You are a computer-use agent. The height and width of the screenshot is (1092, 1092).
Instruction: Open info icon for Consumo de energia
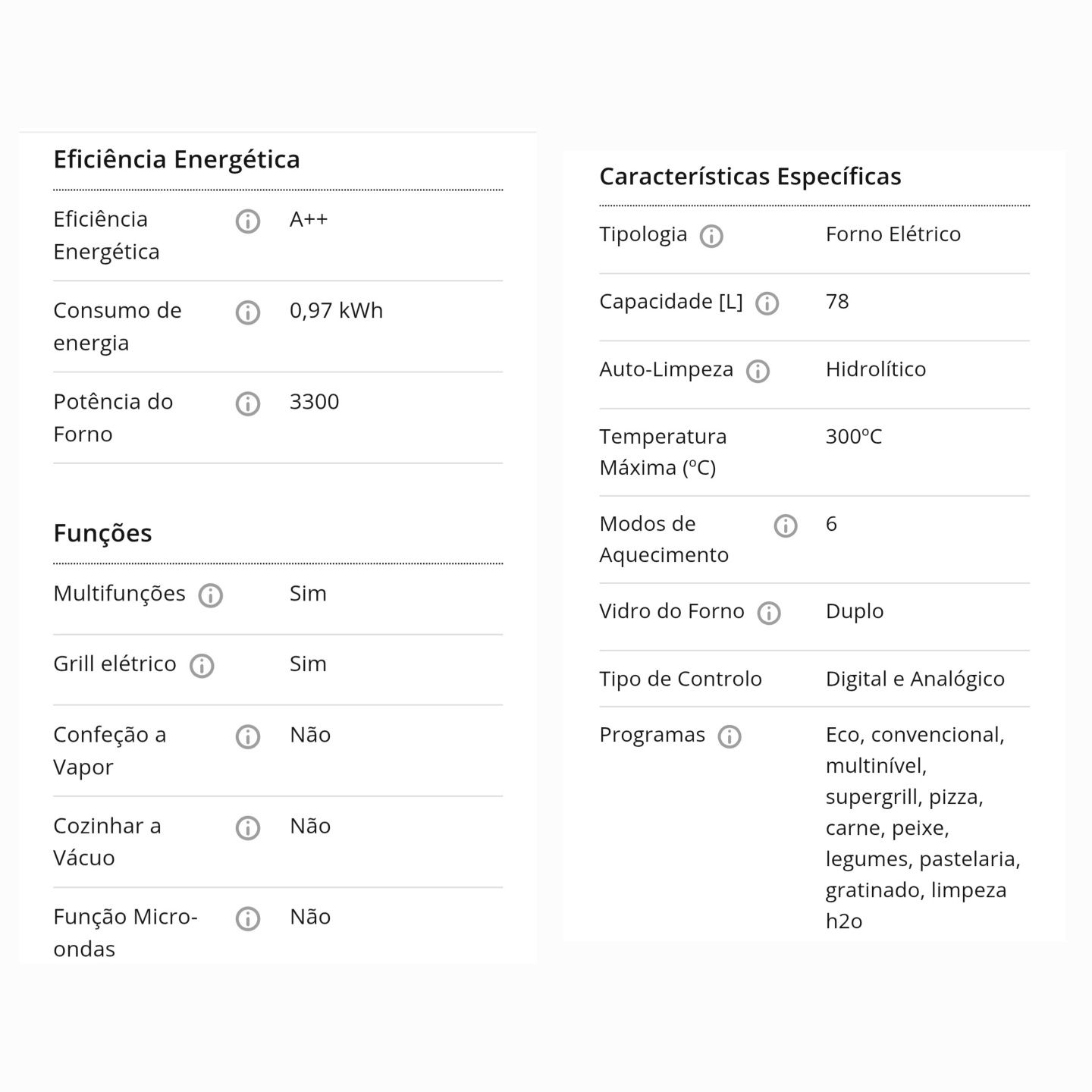point(248,312)
